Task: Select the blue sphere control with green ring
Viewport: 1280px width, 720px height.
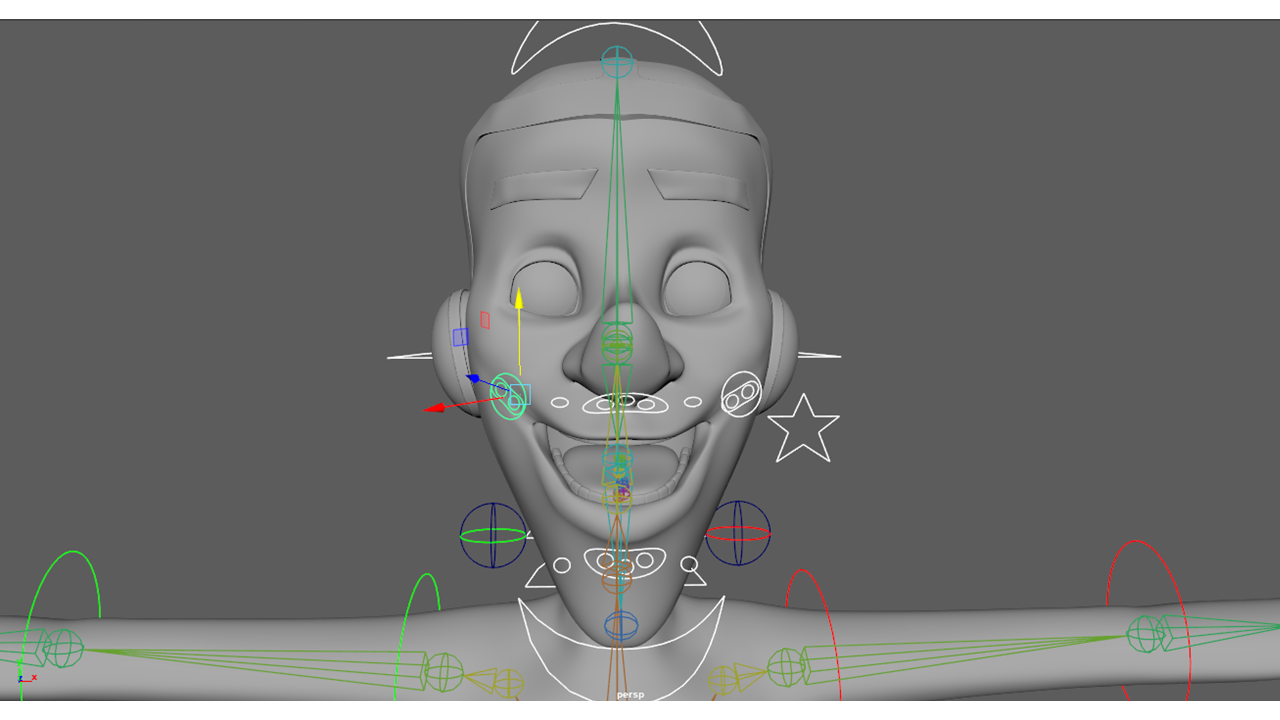Action: (493, 535)
